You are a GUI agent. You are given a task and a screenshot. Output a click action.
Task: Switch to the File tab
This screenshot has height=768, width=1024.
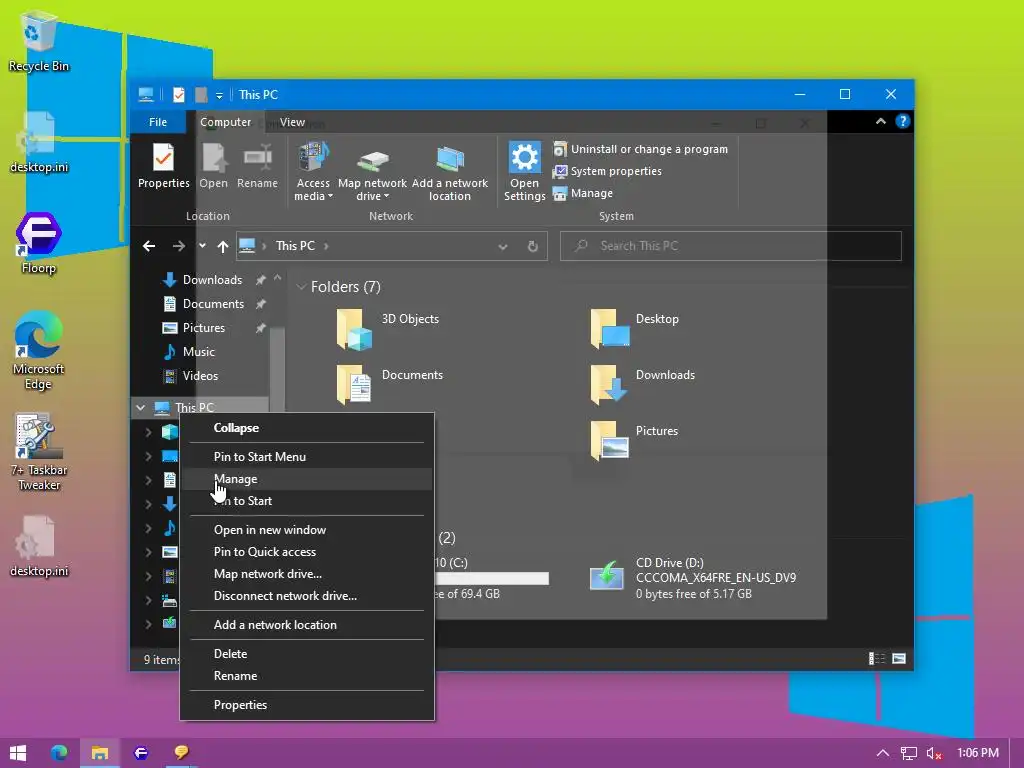point(158,122)
